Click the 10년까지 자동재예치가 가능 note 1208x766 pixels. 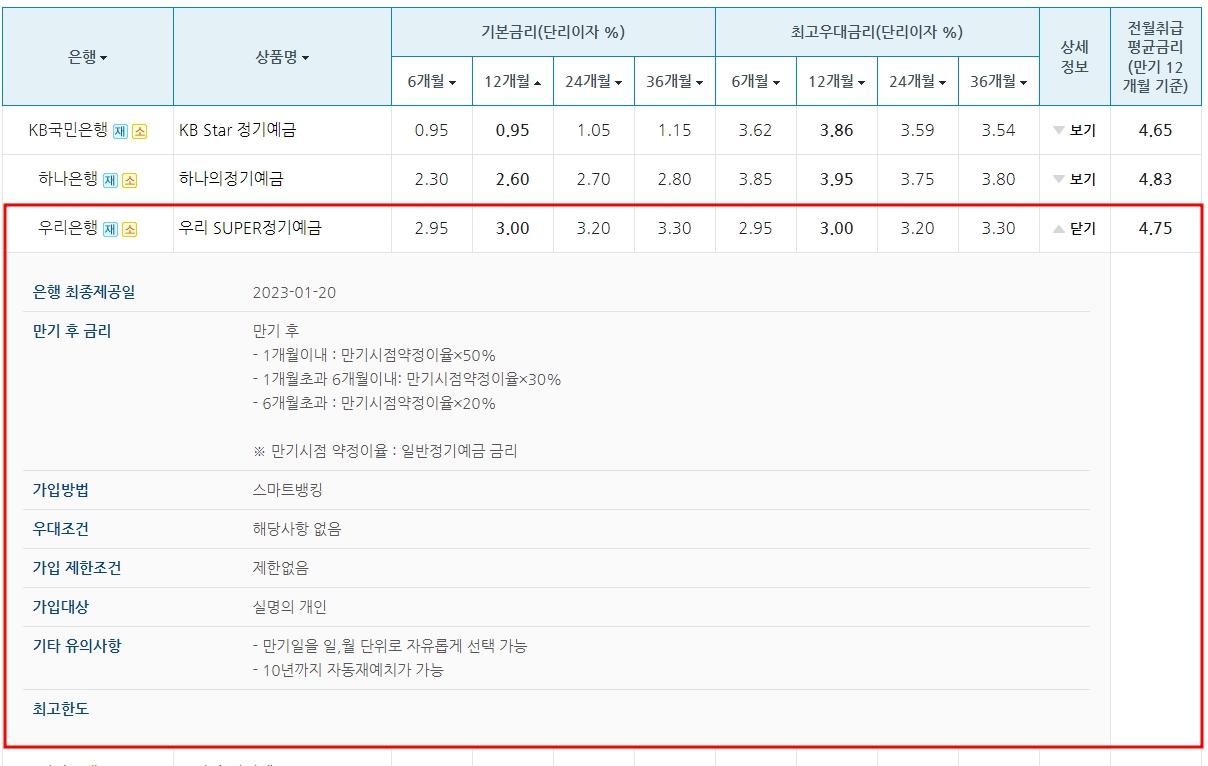pos(349,671)
